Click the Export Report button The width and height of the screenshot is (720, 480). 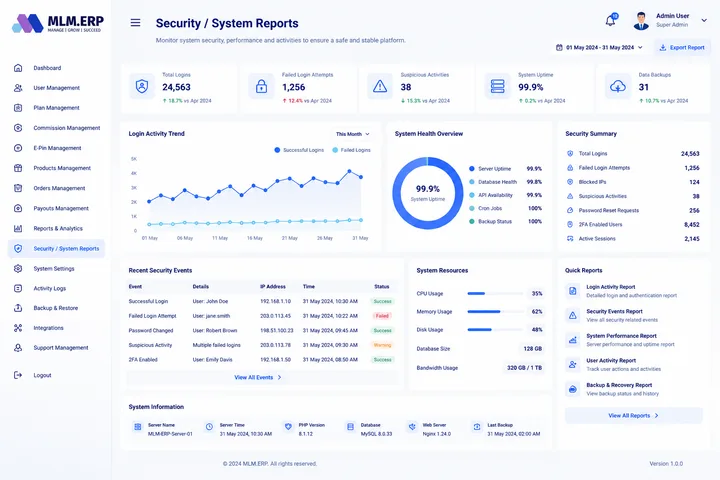[x=682, y=47]
